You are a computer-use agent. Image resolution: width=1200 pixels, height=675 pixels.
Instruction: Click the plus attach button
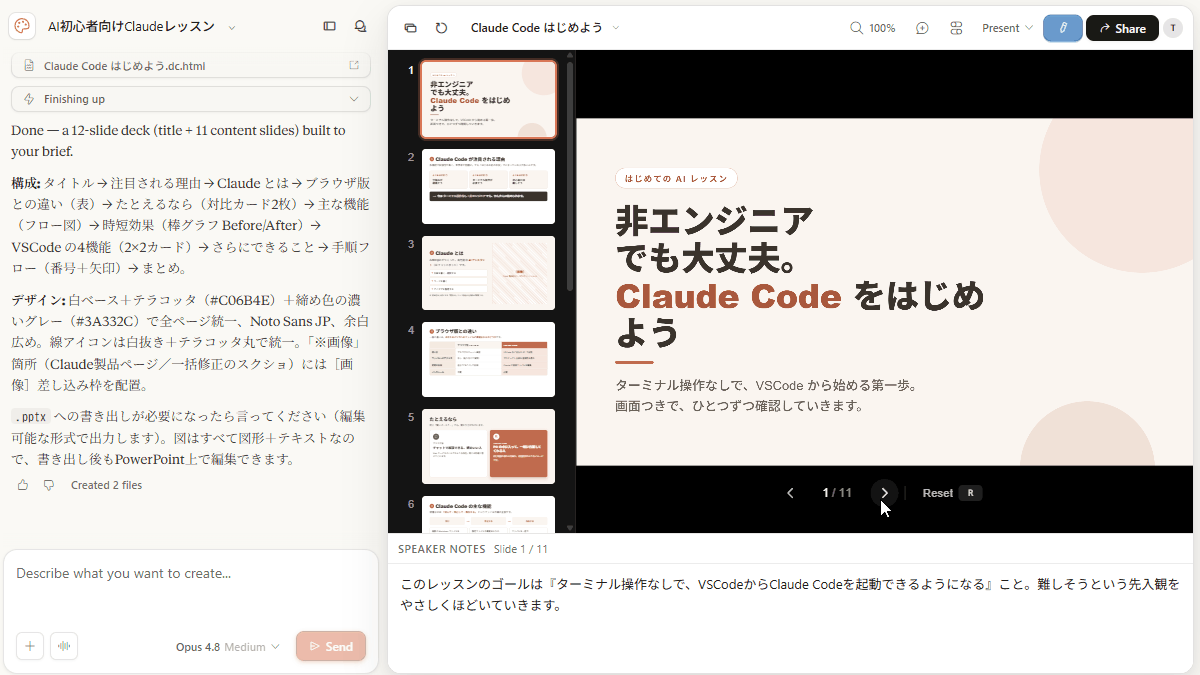click(29, 646)
